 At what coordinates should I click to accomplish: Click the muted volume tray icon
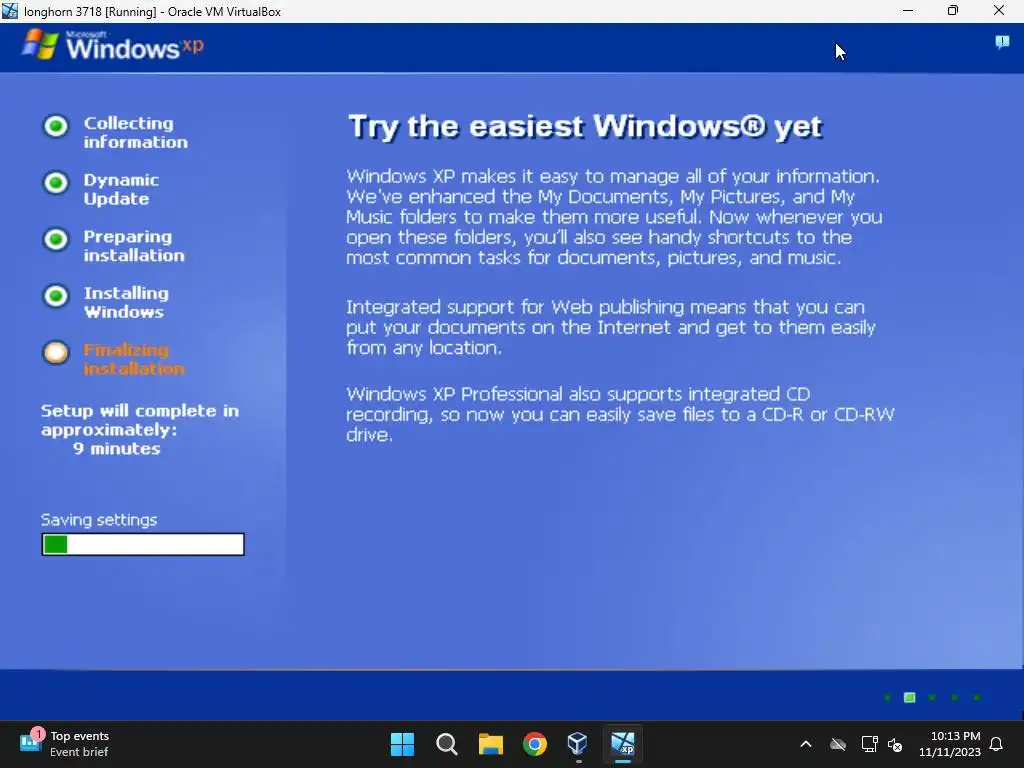tap(895, 744)
